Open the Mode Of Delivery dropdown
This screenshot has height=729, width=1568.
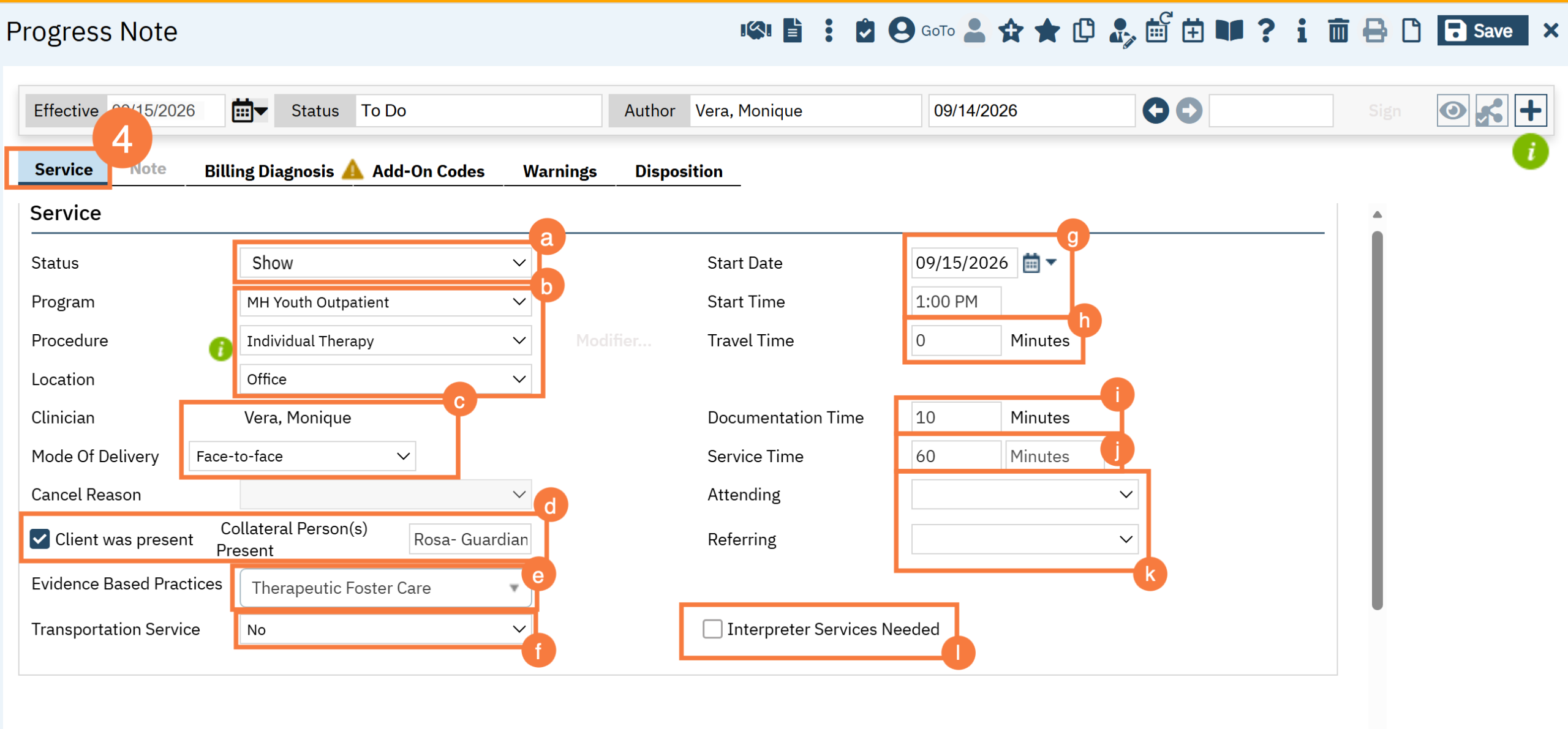click(x=302, y=456)
